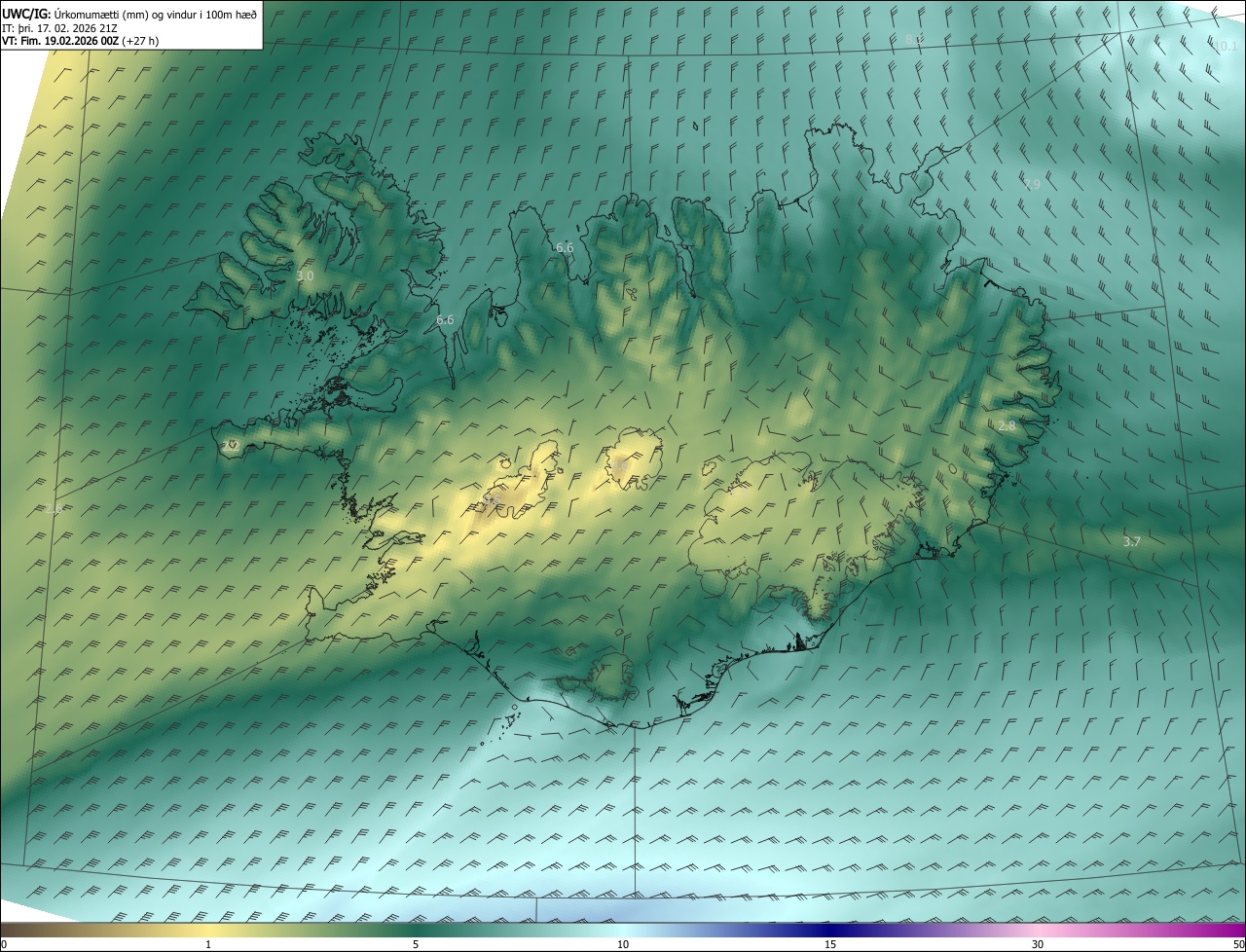
Task: Click the '2.2' value on Snæfellsnes peninsula tip
Action: [x=231, y=446]
